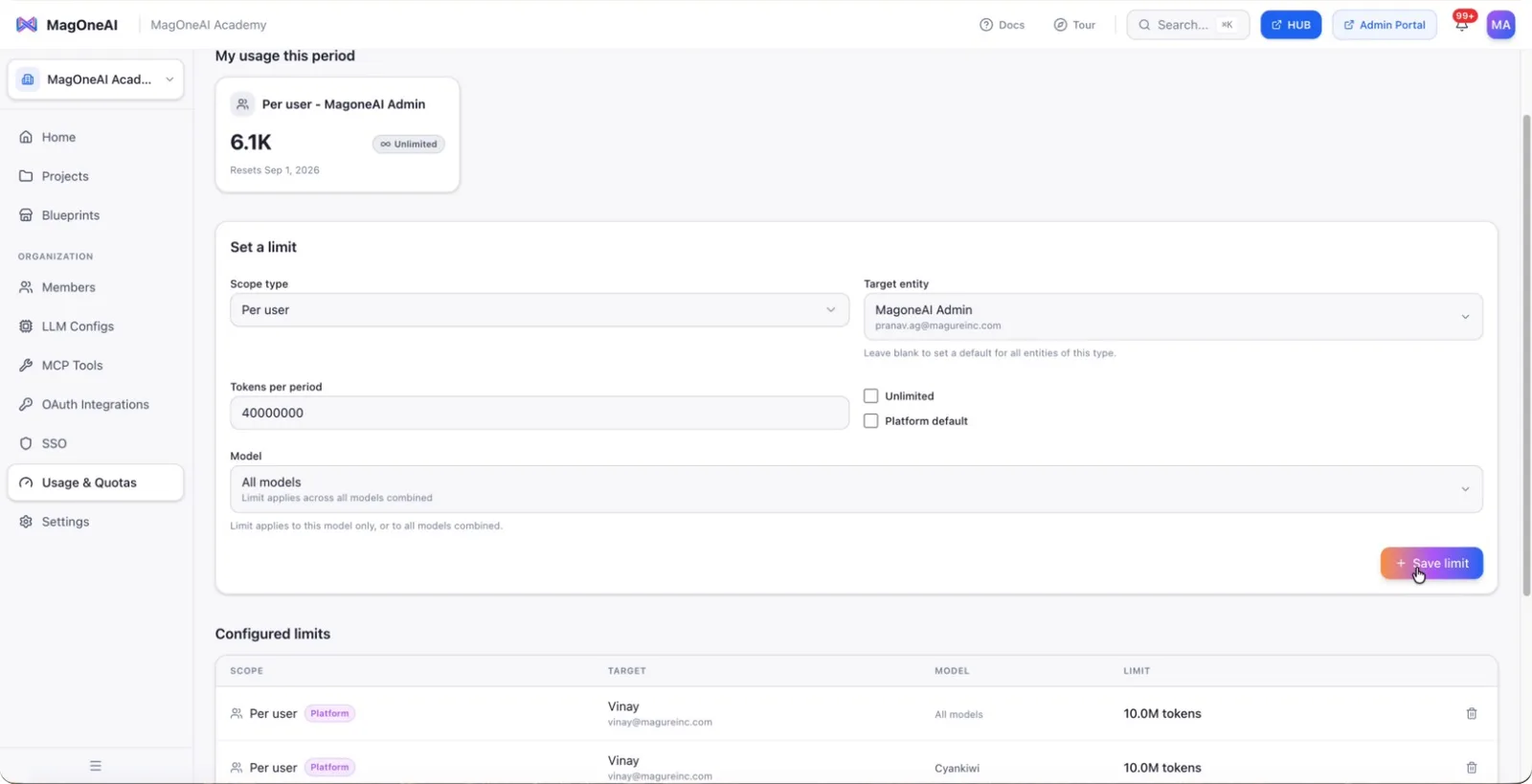Open the Model dropdown

[856, 489]
